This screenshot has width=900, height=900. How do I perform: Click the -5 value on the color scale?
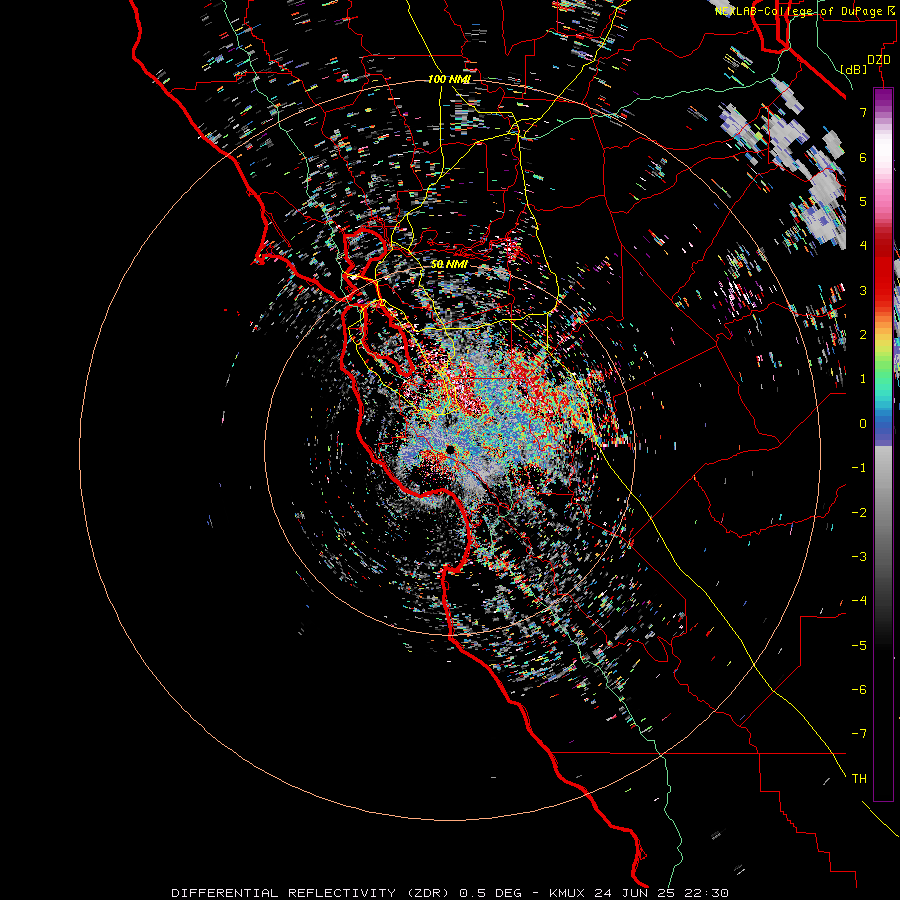pyautogui.click(x=859, y=646)
